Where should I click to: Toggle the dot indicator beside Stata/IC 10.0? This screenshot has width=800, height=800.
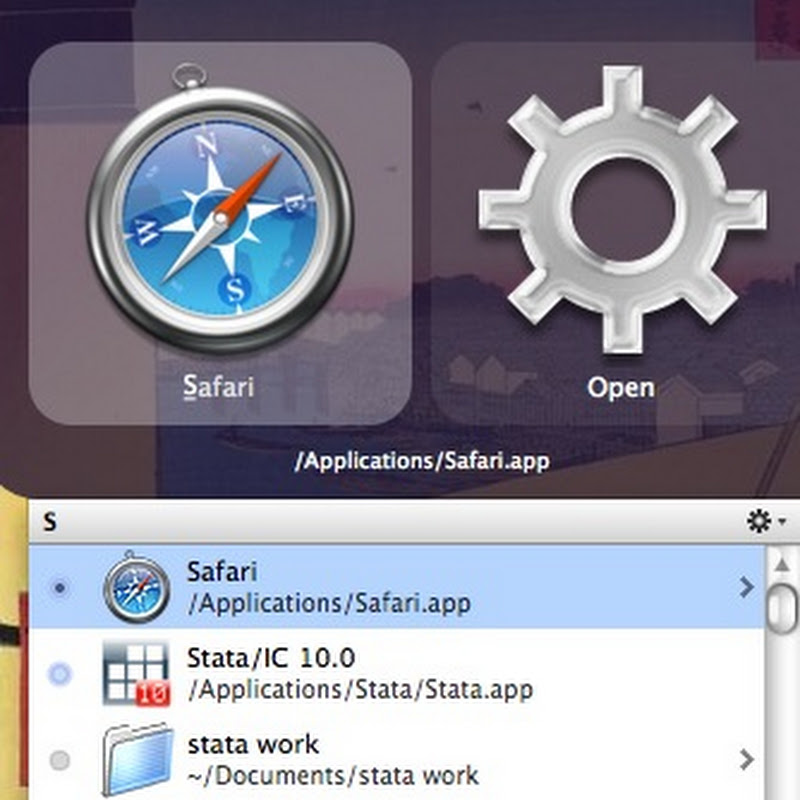pos(60,675)
